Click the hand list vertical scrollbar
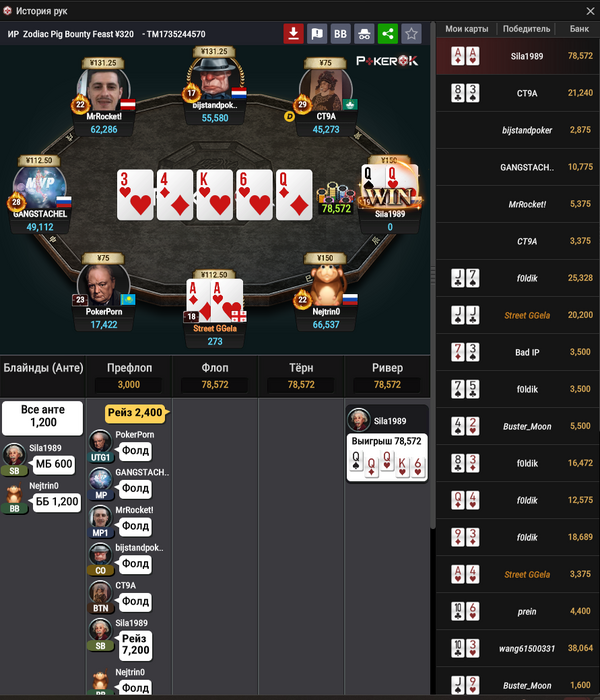The image size is (600, 700). 433,275
